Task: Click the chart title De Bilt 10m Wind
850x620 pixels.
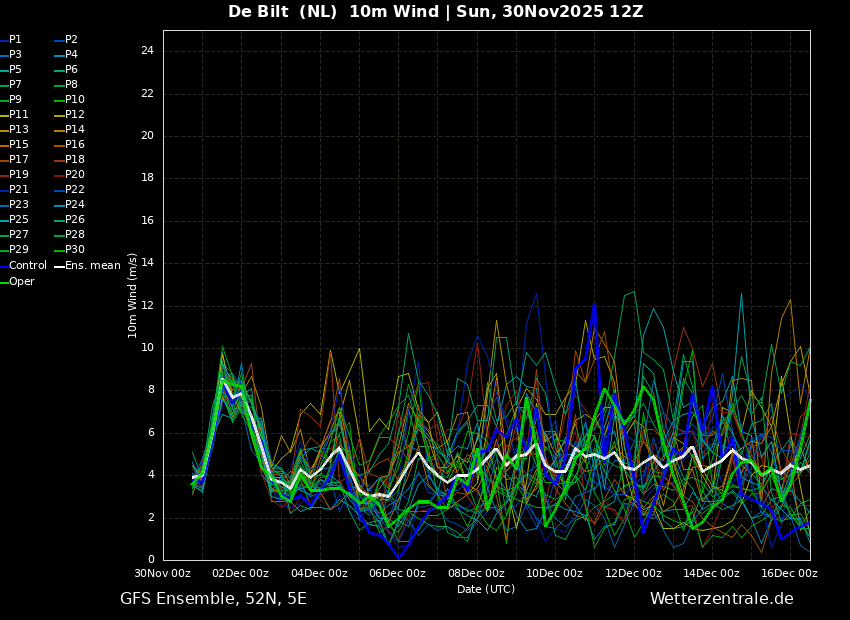Action: tap(435, 12)
